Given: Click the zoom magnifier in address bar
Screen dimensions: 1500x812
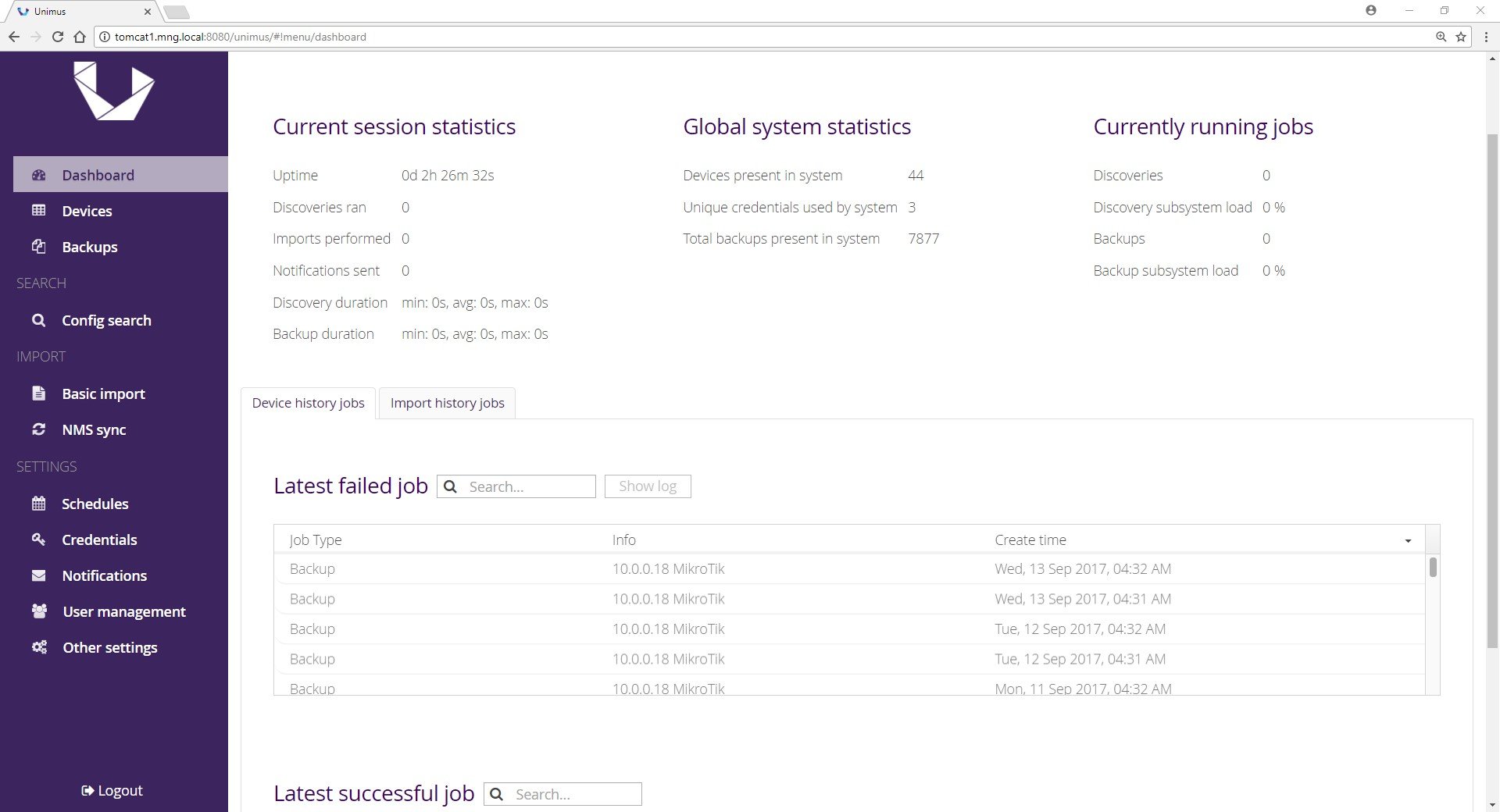Looking at the screenshot, I should pyautogui.click(x=1441, y=37).
